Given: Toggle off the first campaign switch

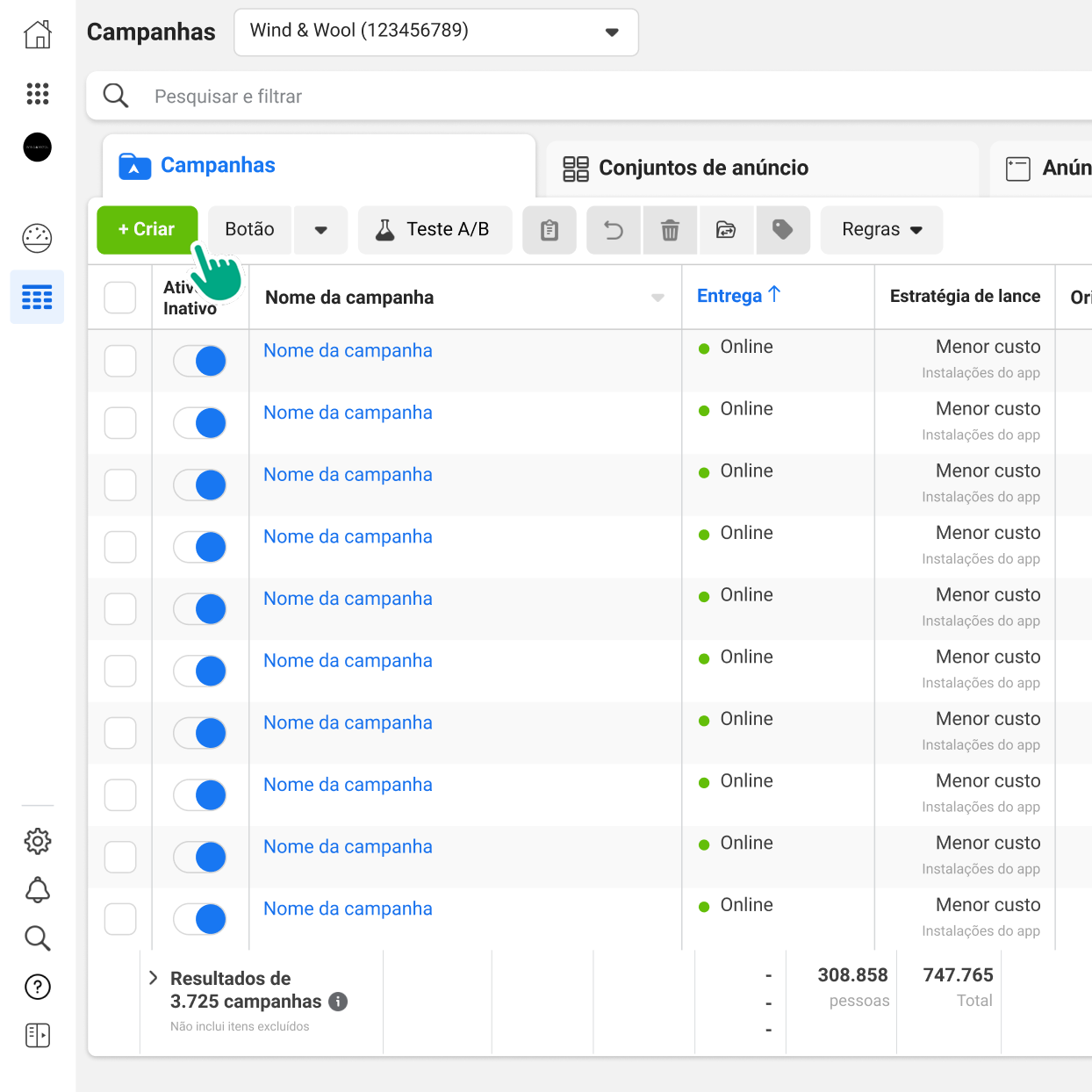Looking at the screenshot, I should 200,361.
